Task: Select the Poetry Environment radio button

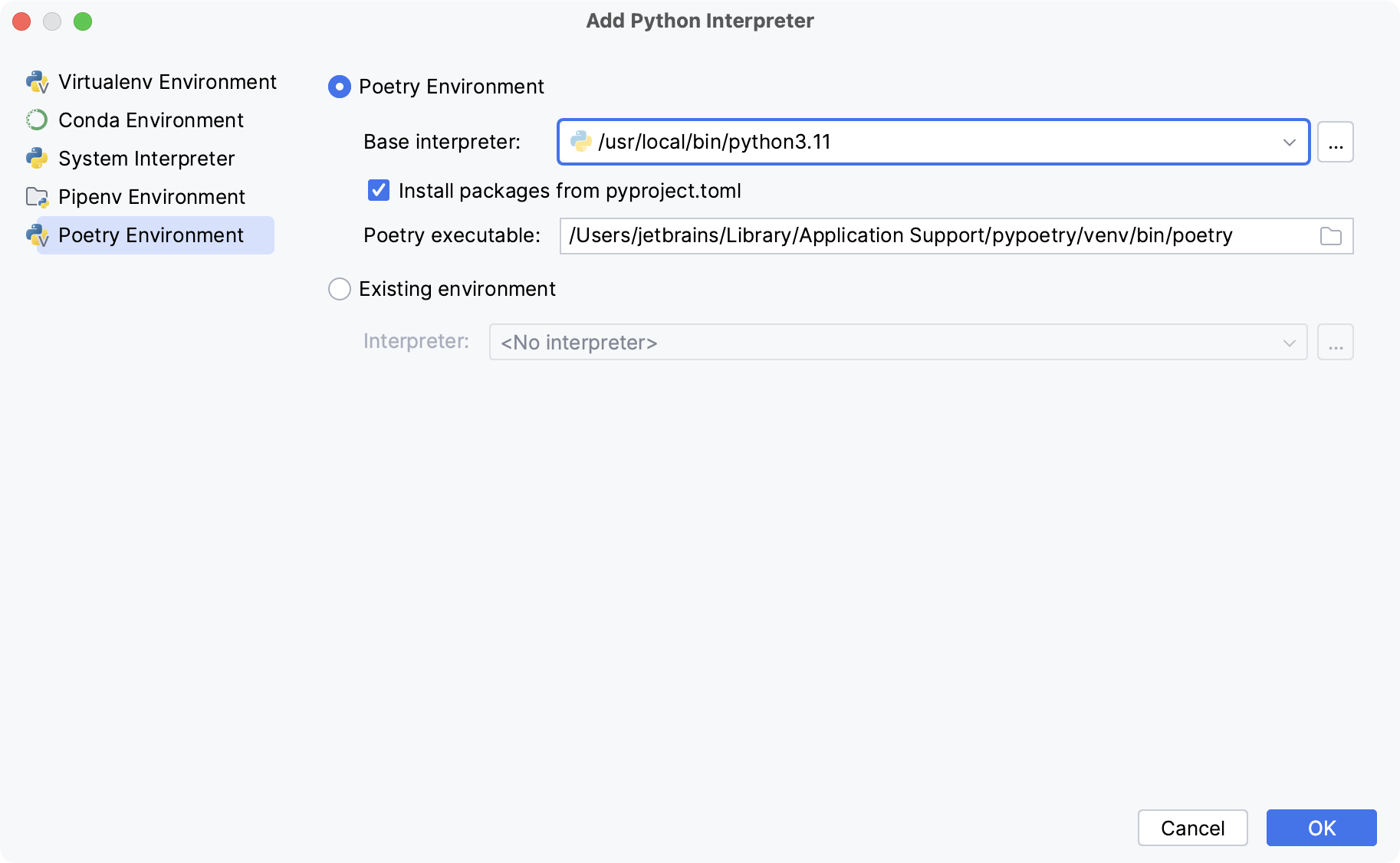Action: tap(340, 87)
